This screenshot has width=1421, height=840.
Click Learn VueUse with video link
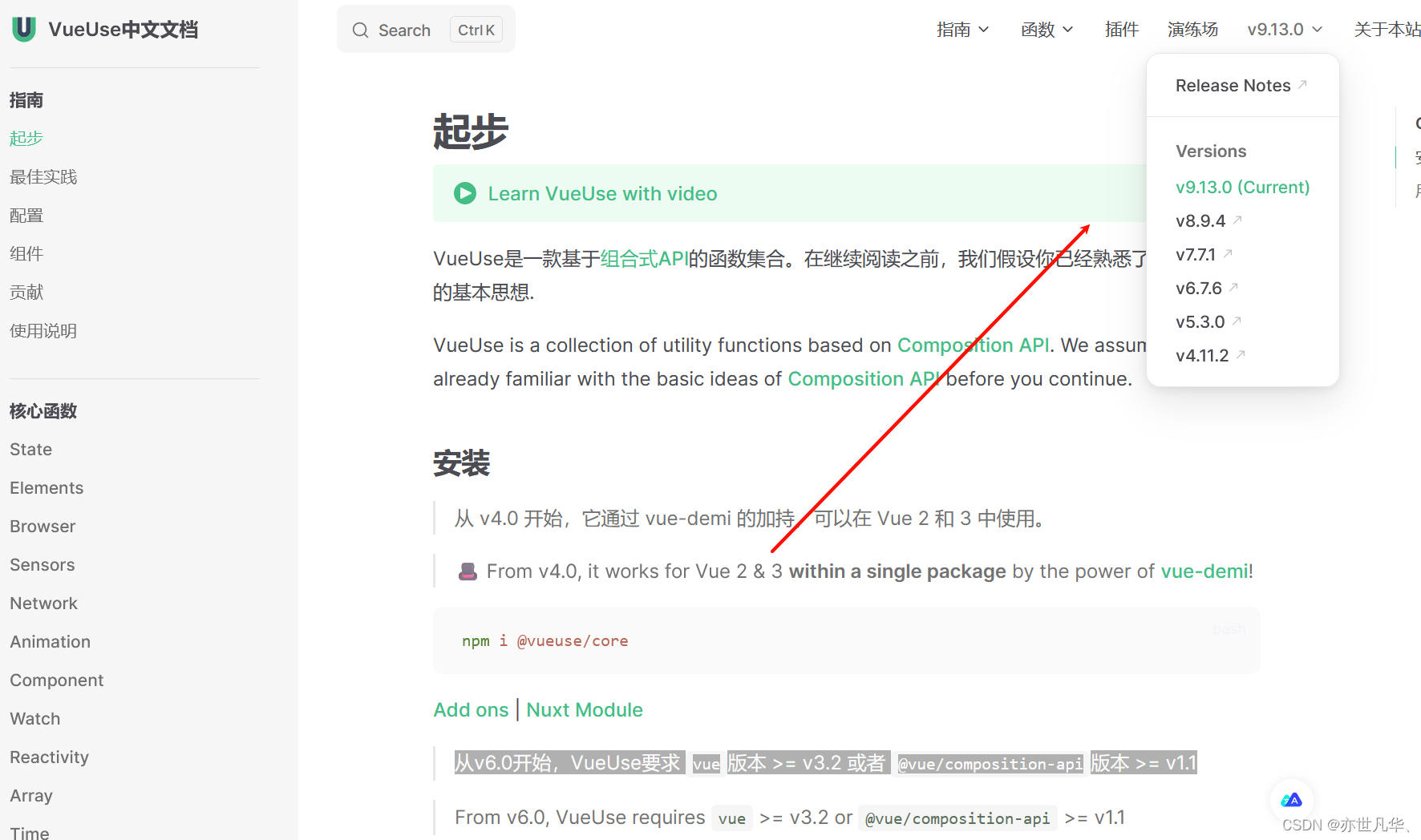point(602,193)
